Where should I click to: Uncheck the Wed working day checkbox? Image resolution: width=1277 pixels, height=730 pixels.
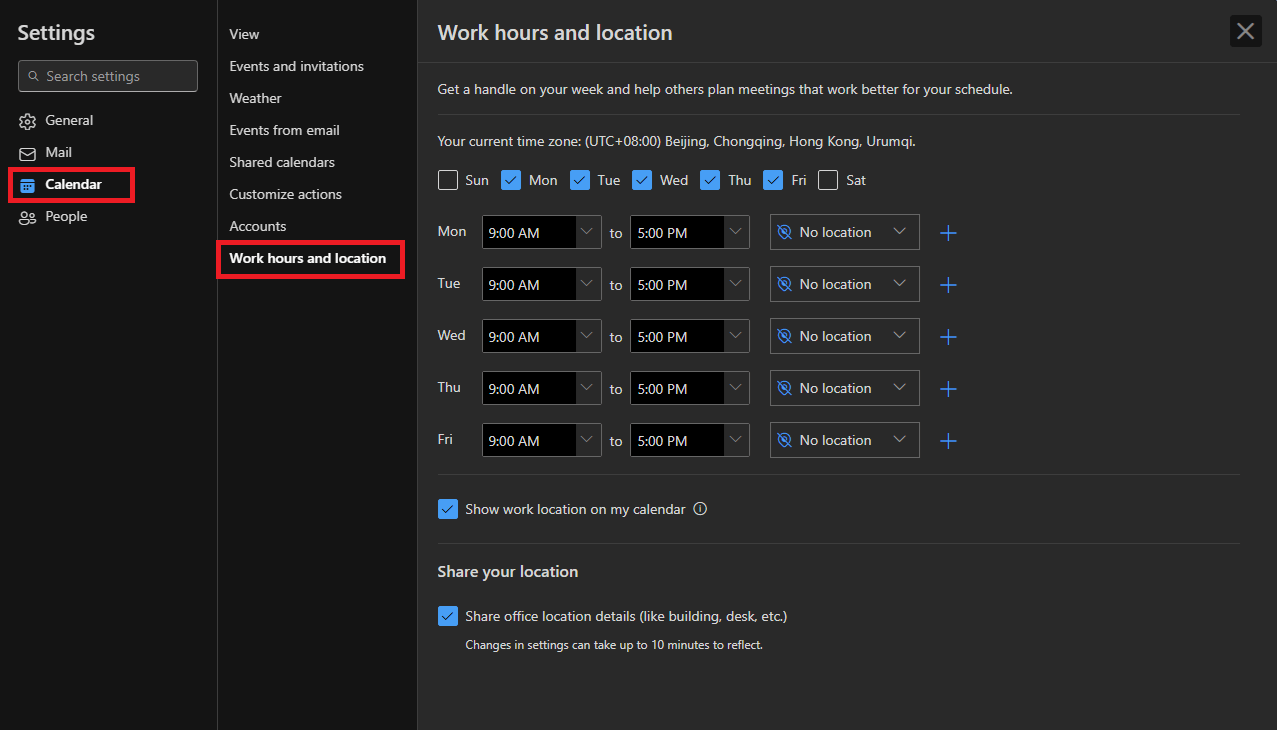[x=642, y=180]
